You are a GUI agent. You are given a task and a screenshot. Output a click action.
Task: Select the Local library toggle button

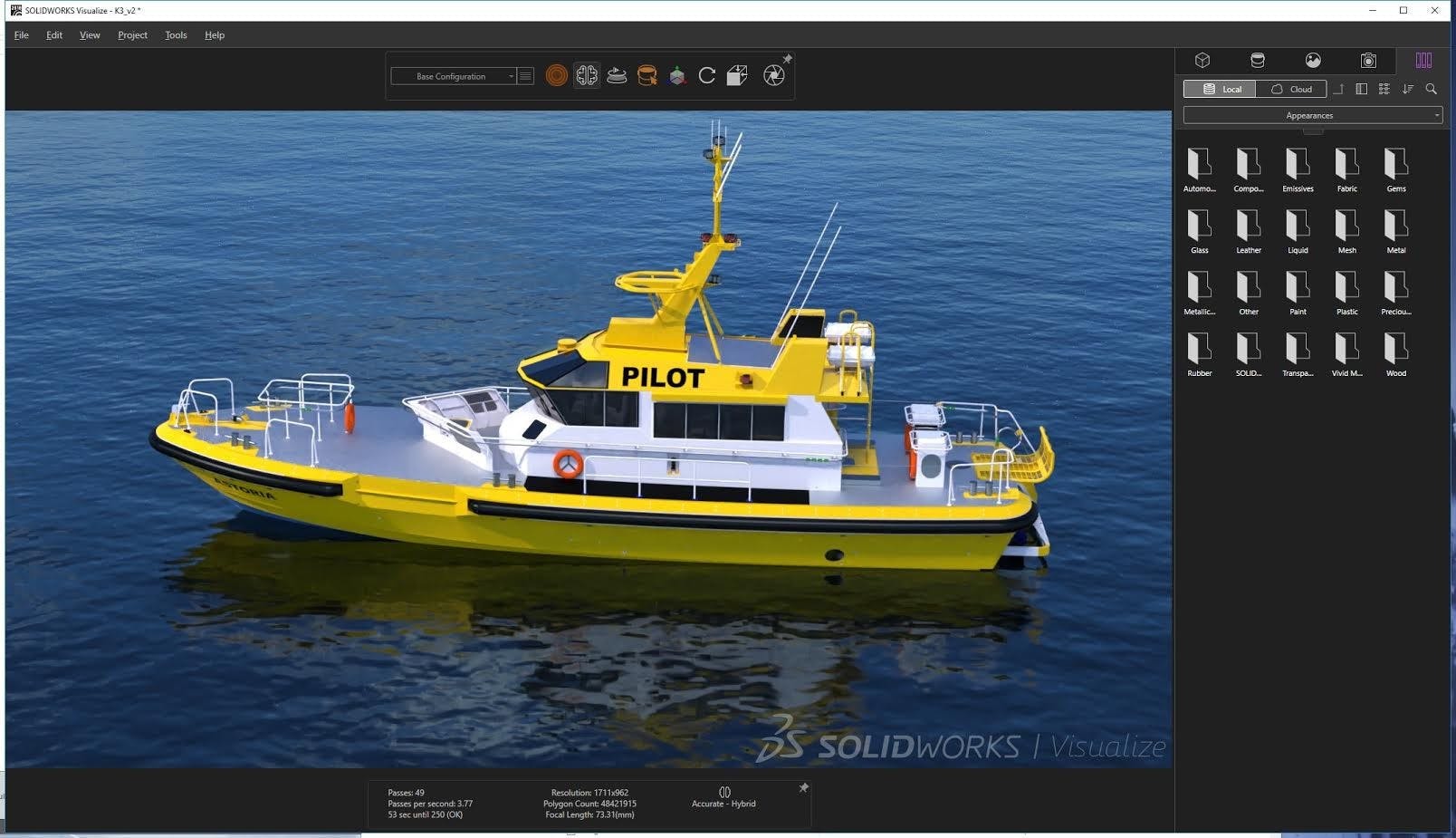1221,89
